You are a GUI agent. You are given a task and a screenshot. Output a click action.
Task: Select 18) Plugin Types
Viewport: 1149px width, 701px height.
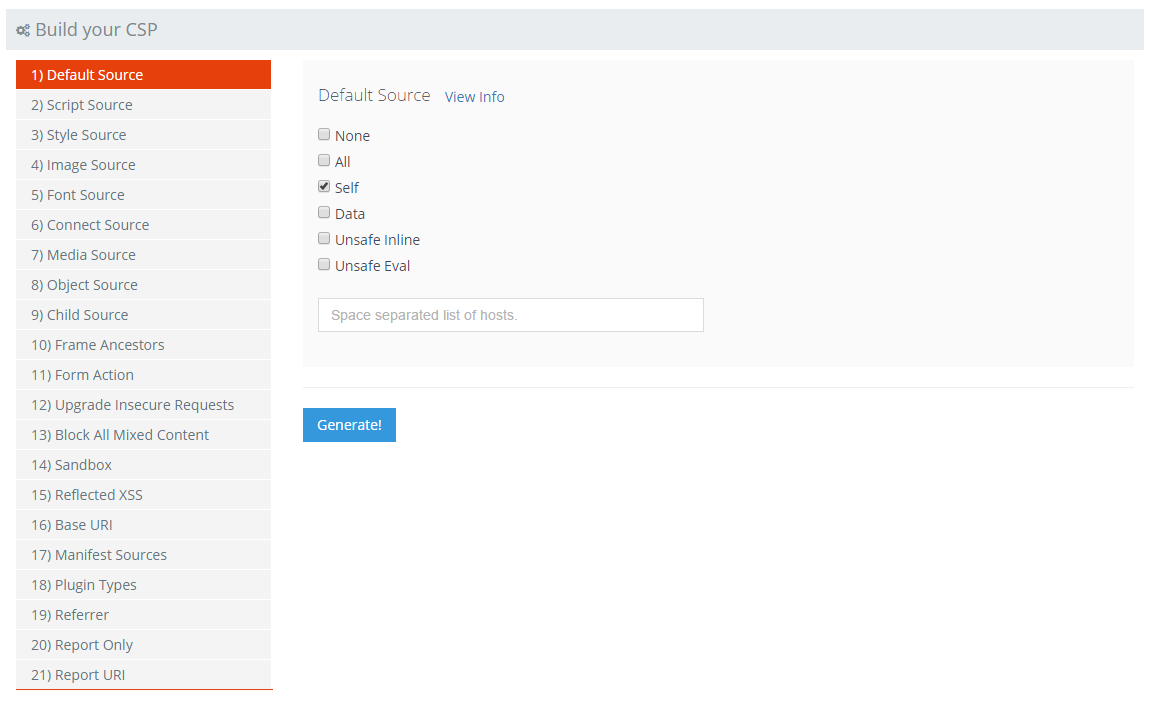[x=144, y=585]
